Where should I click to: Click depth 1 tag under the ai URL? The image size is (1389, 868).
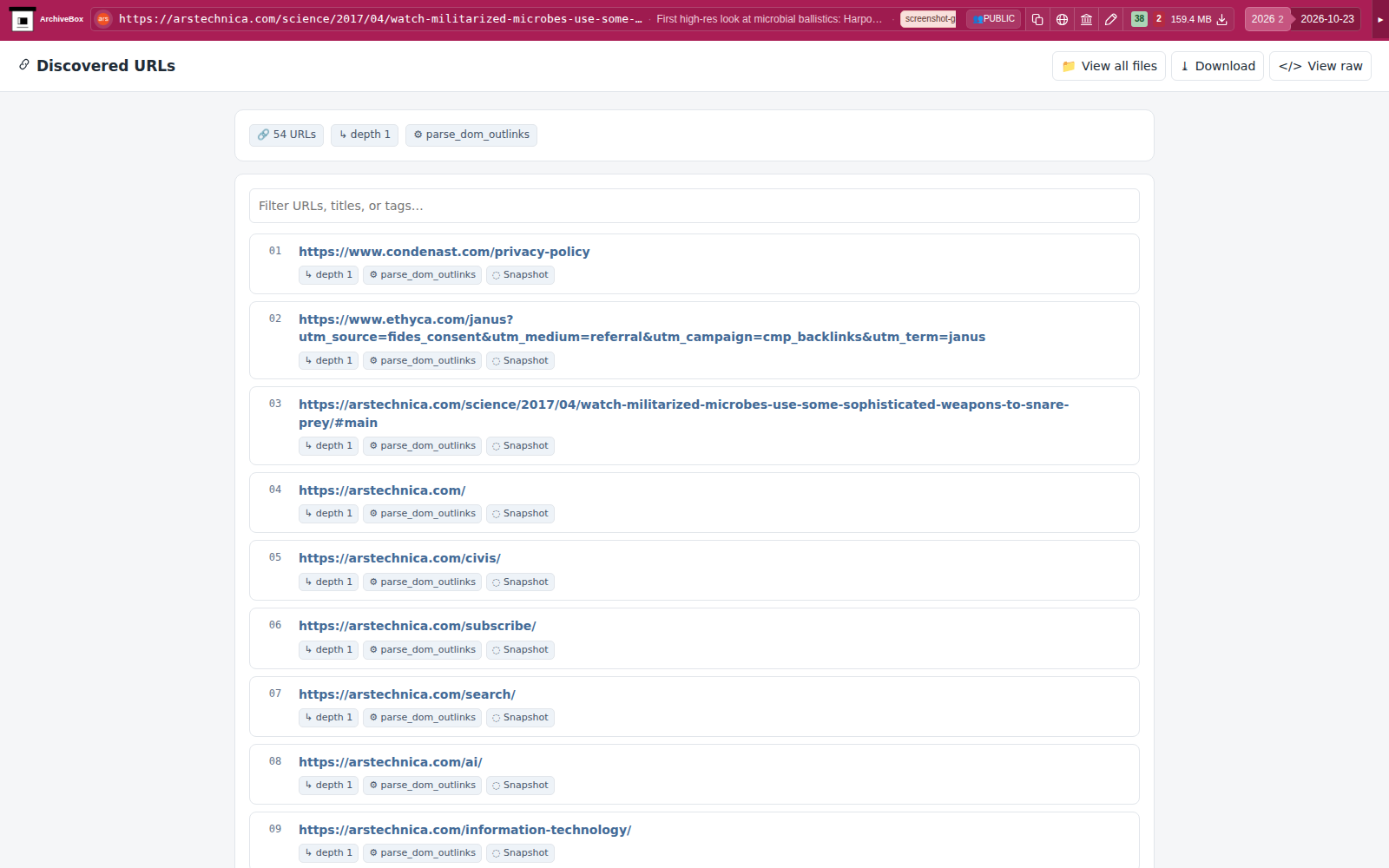(328, 786)
